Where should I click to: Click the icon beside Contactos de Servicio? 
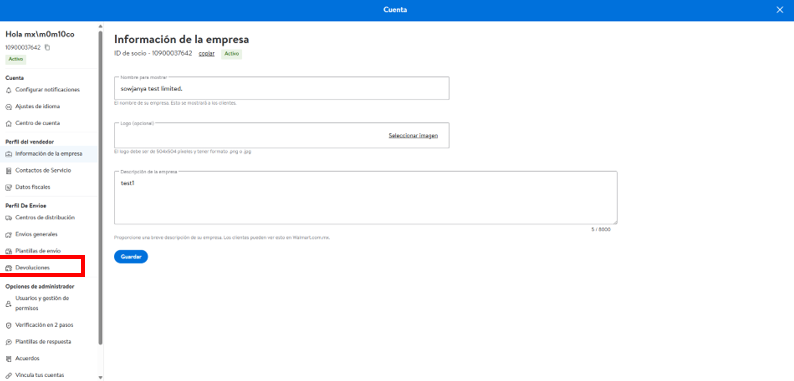point(8,171)
